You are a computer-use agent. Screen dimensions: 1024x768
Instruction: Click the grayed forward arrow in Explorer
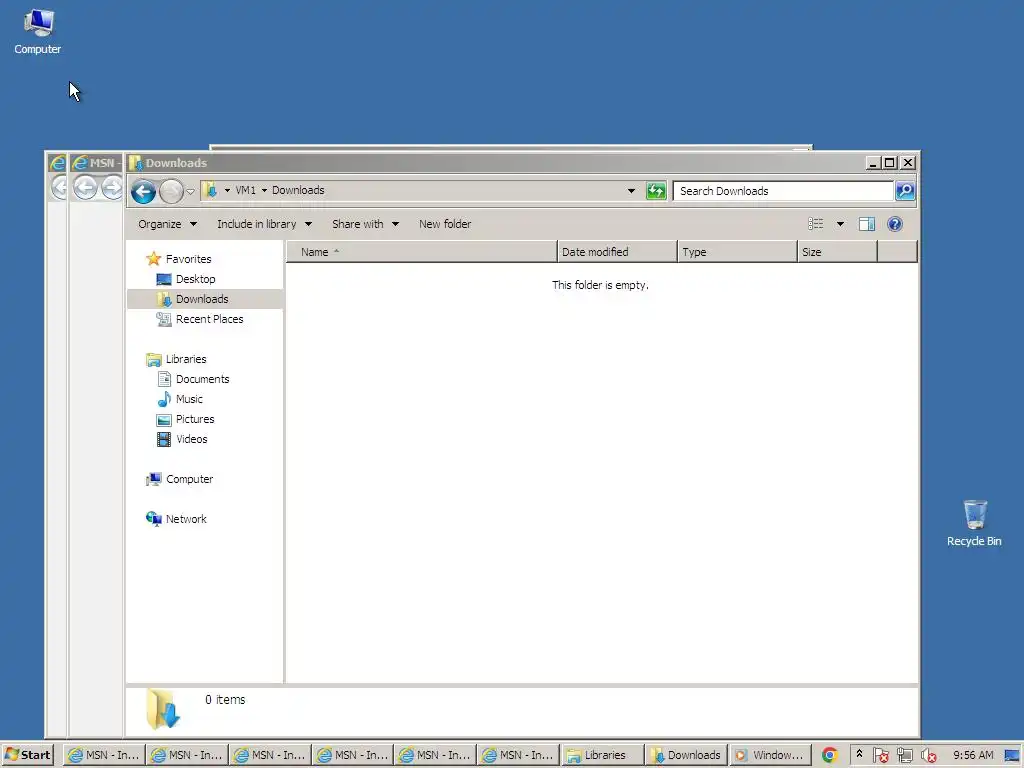point(171,191)
